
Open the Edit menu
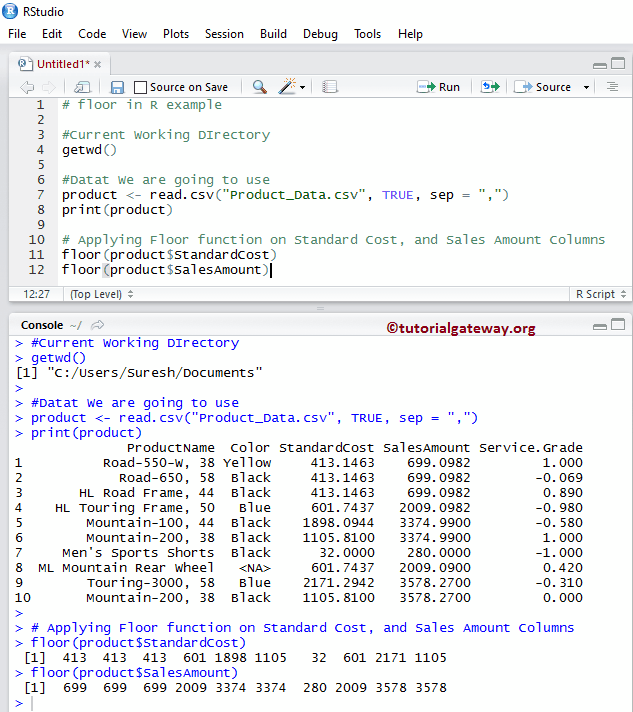(x=52, y=34)
